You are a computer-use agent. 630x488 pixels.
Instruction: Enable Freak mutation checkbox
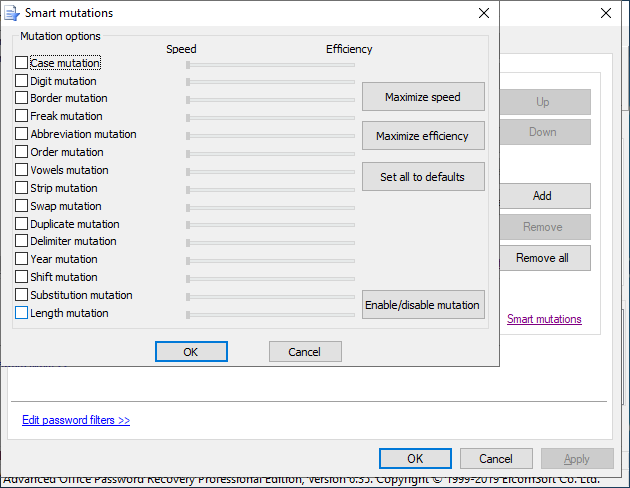click(22, 116)
